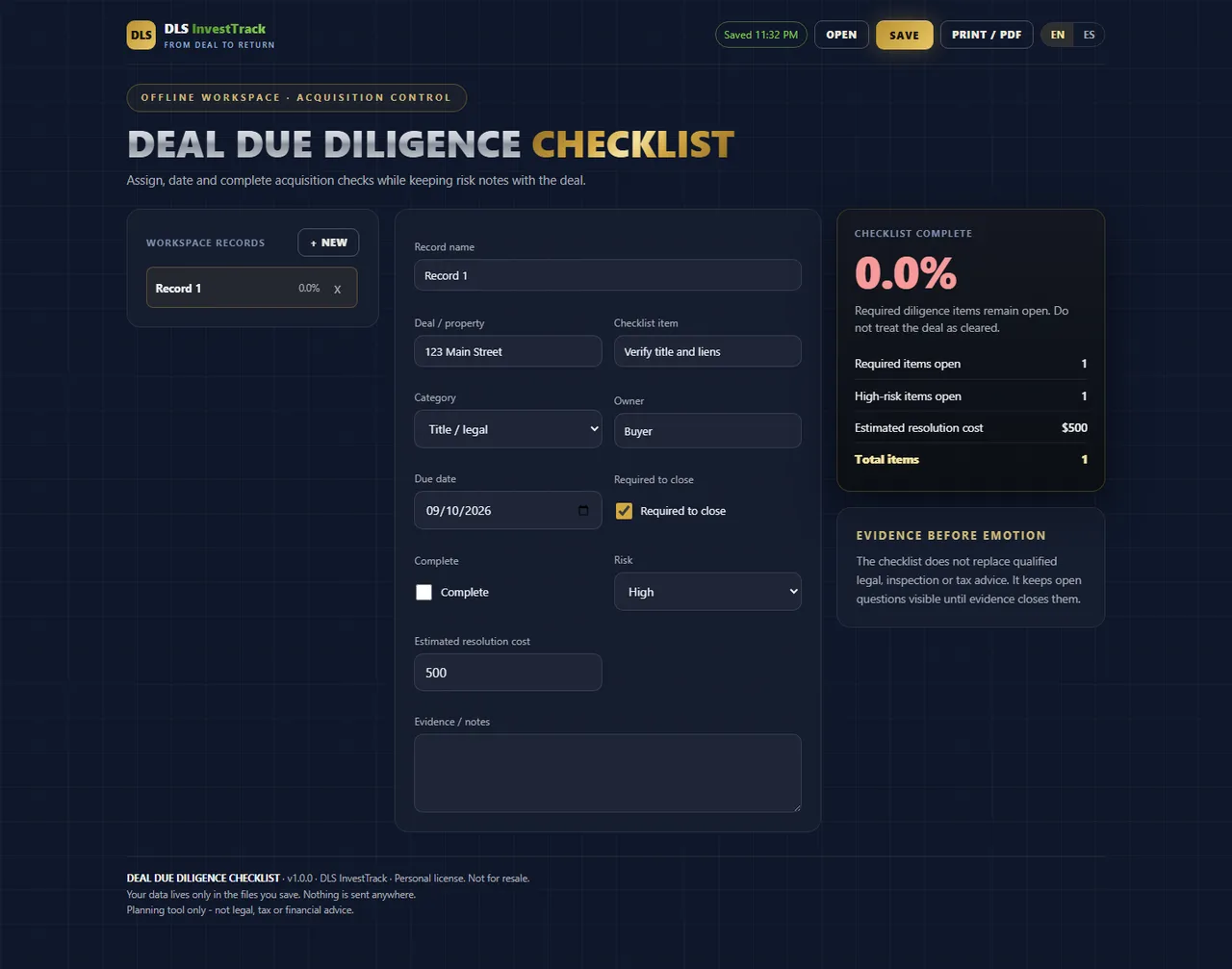The height and width of the screenshot is (969, 1232).
Task: Click the DLS InvestTrack brand name
Action: pyautogui.click(x=215, y=29)
